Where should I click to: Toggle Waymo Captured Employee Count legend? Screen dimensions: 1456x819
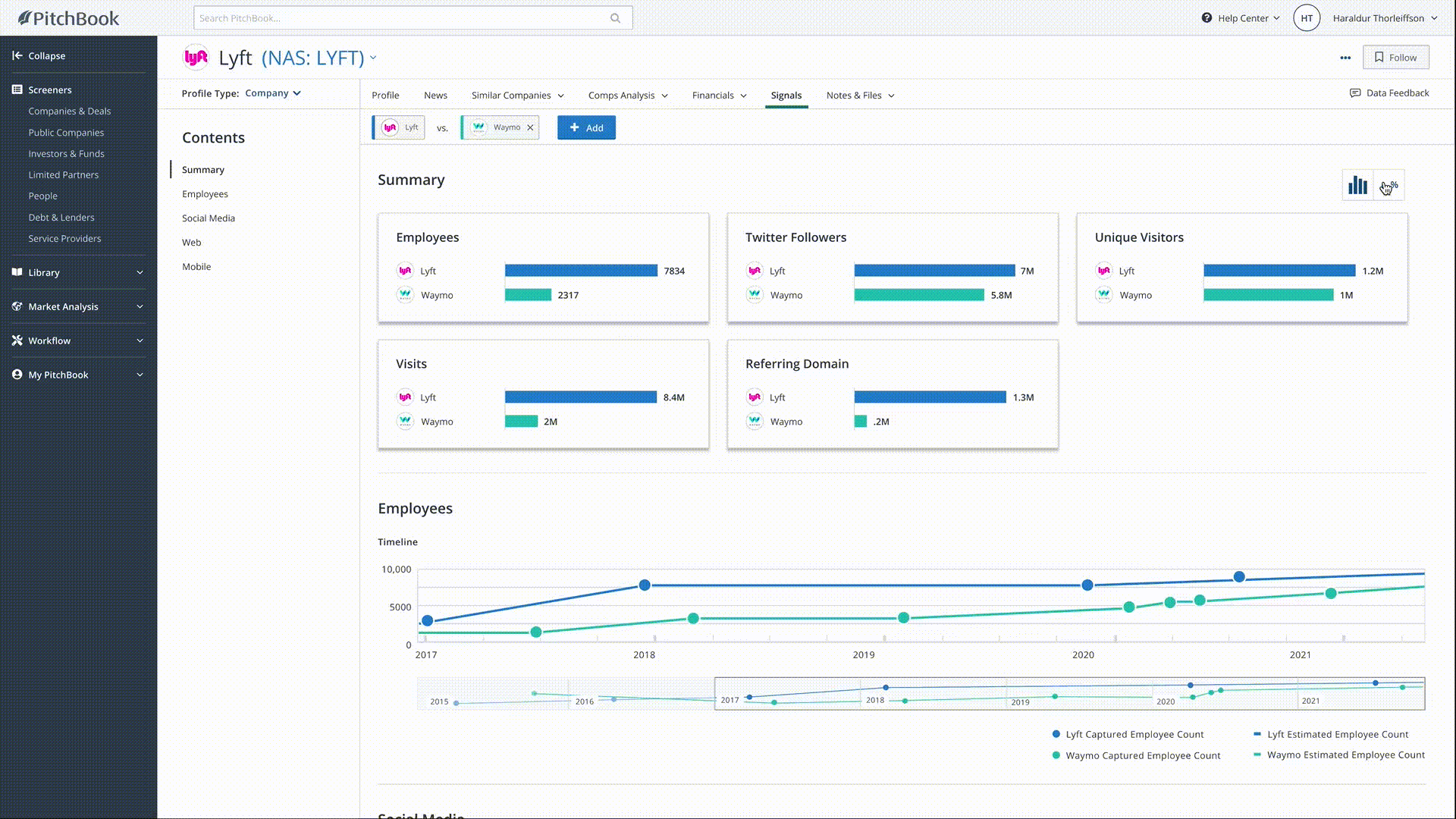[x=1136, y=755]
